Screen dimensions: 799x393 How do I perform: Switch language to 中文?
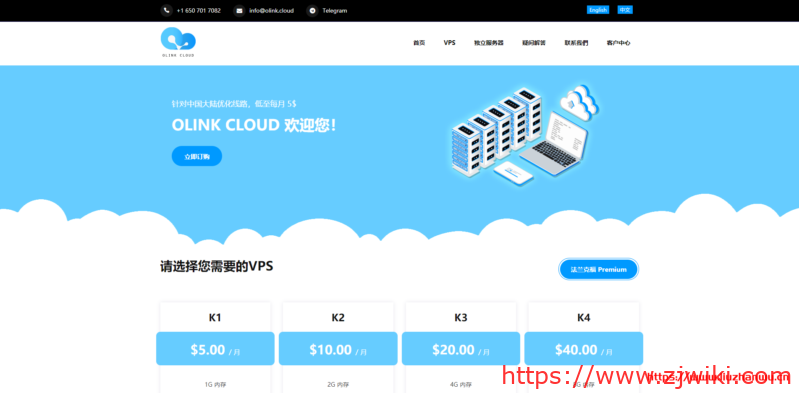coord(625,10)
